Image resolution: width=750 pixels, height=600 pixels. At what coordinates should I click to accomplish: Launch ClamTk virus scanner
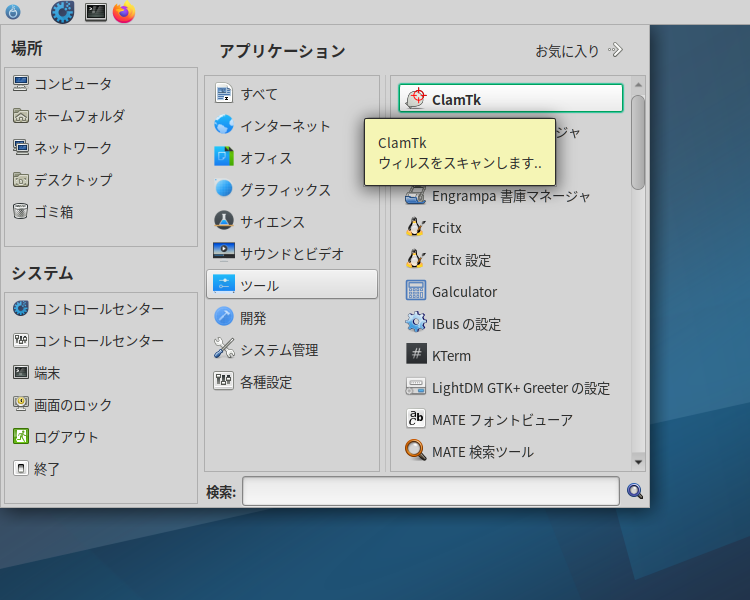(510, 99)
